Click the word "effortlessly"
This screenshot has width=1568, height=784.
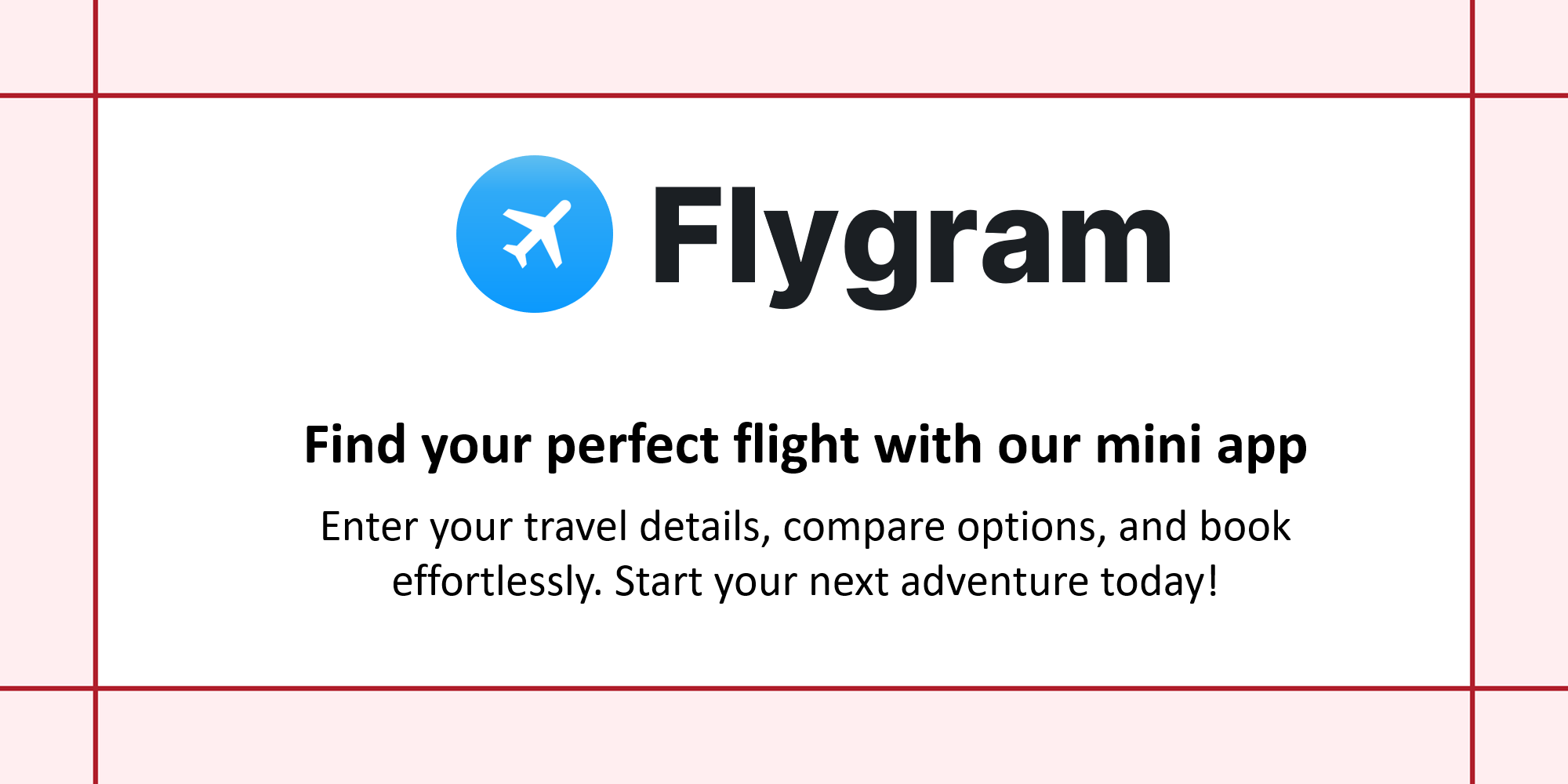click(x=495, y=582)
